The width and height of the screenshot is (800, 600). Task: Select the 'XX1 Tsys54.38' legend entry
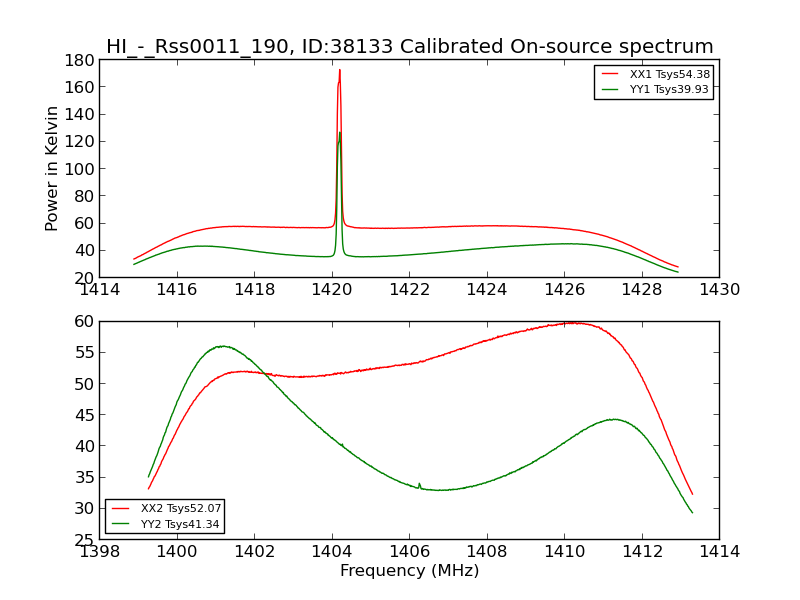click(654, 74)
